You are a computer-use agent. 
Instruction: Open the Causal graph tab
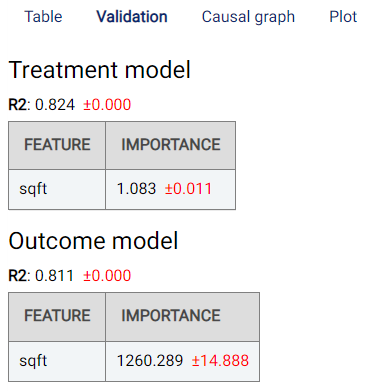(x=248, y=17)
